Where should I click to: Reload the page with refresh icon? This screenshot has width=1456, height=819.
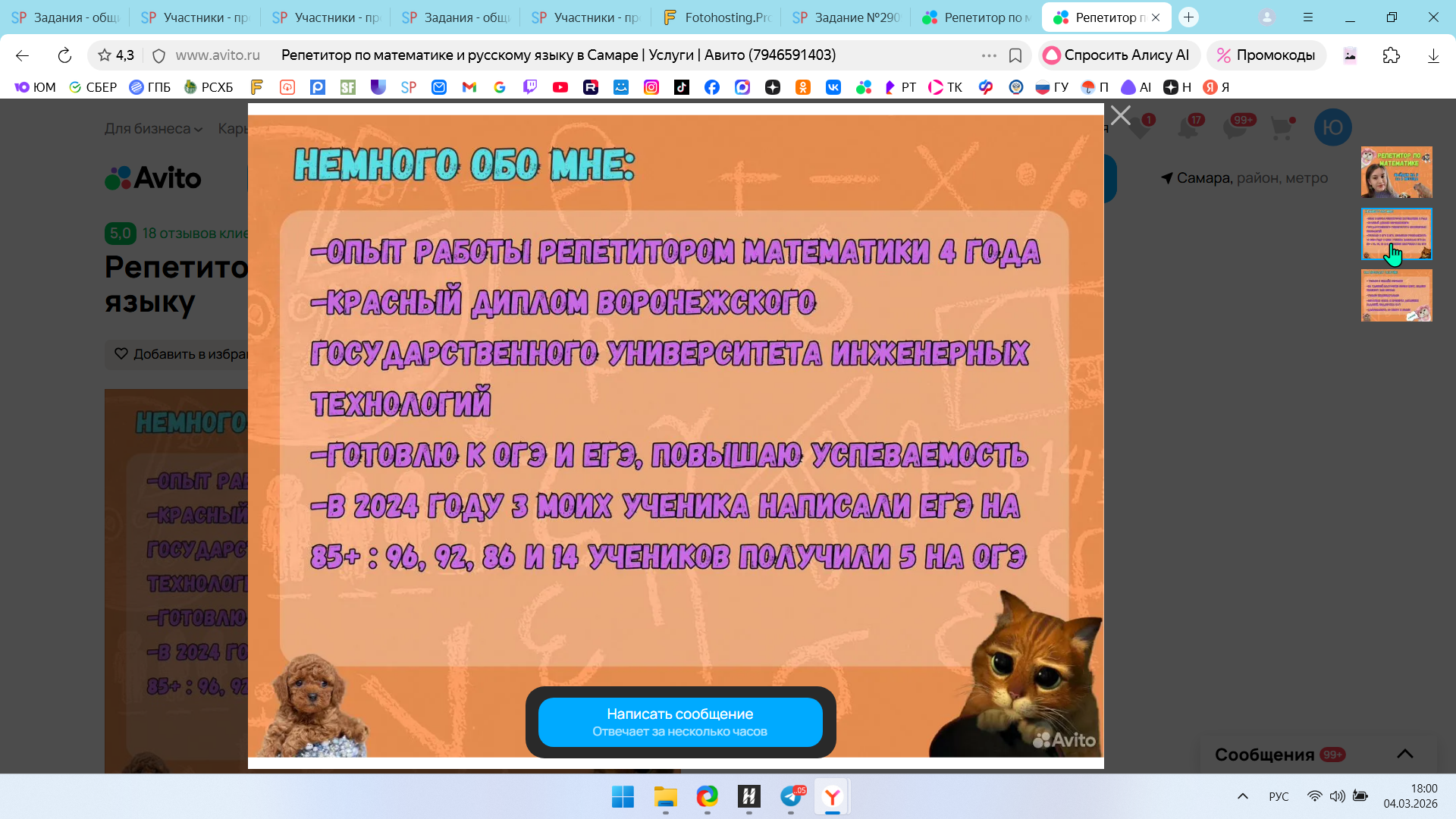64,55
